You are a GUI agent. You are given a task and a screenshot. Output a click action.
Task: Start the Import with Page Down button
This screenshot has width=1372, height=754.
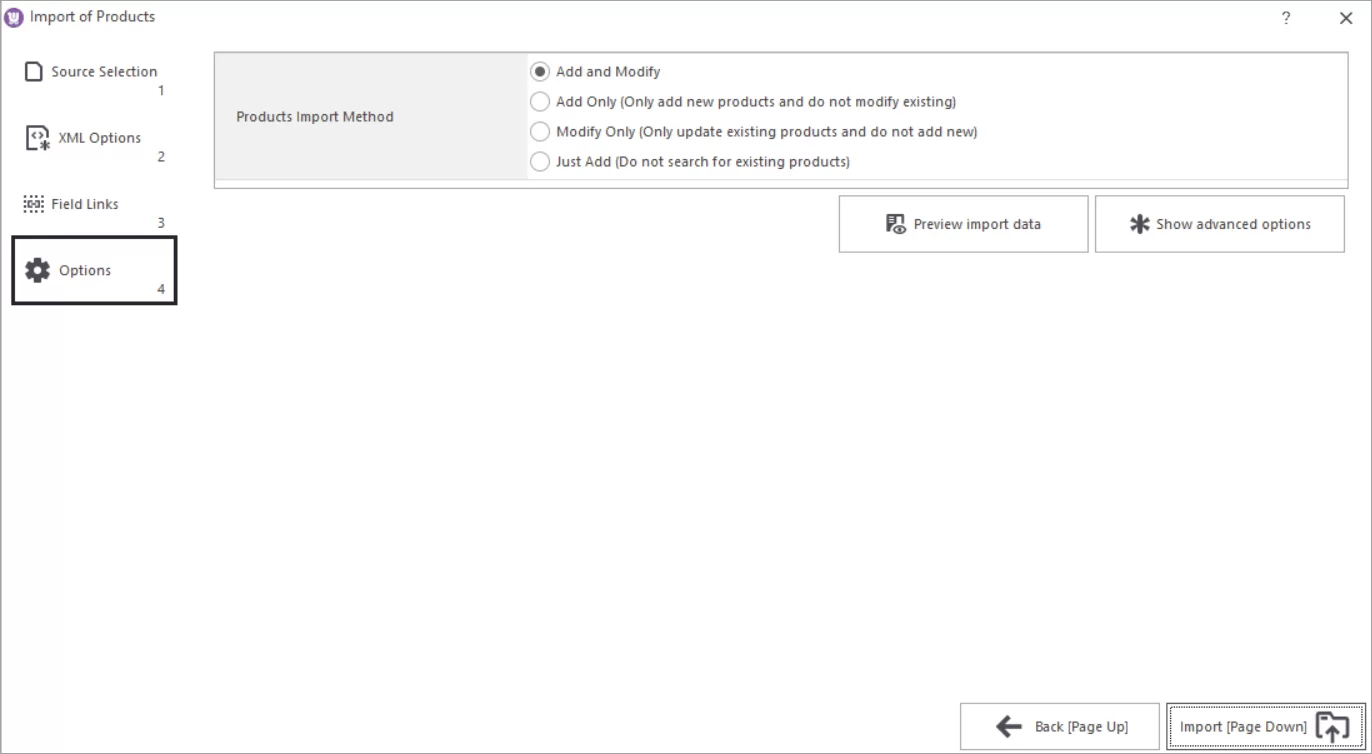point(1242,727)
